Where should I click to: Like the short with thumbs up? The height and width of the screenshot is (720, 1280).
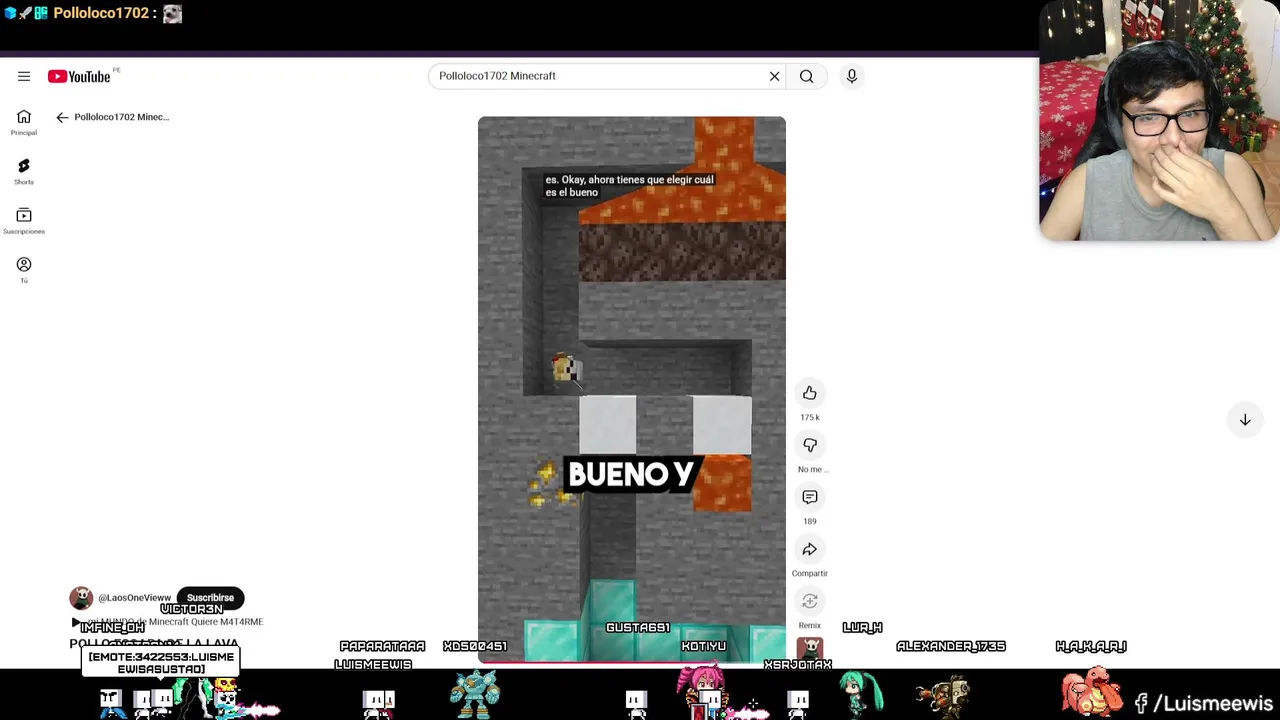[810, 393]
